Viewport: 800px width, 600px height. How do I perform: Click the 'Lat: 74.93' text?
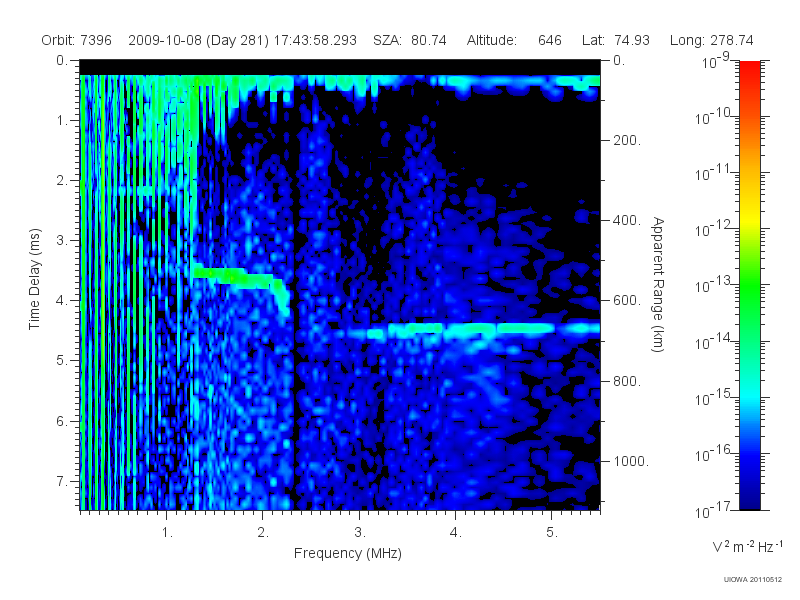[616, 40]
